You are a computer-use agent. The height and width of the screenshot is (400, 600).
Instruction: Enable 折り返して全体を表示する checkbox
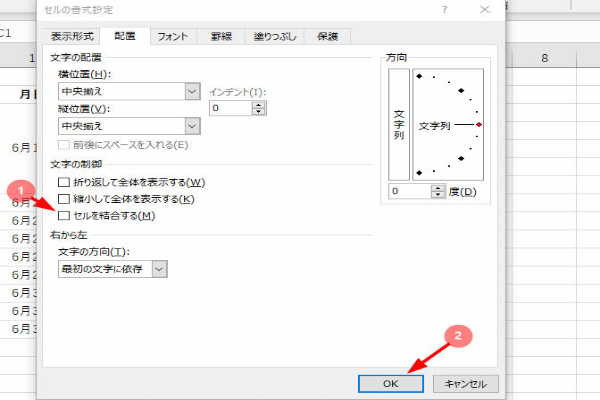pos(65,182)
